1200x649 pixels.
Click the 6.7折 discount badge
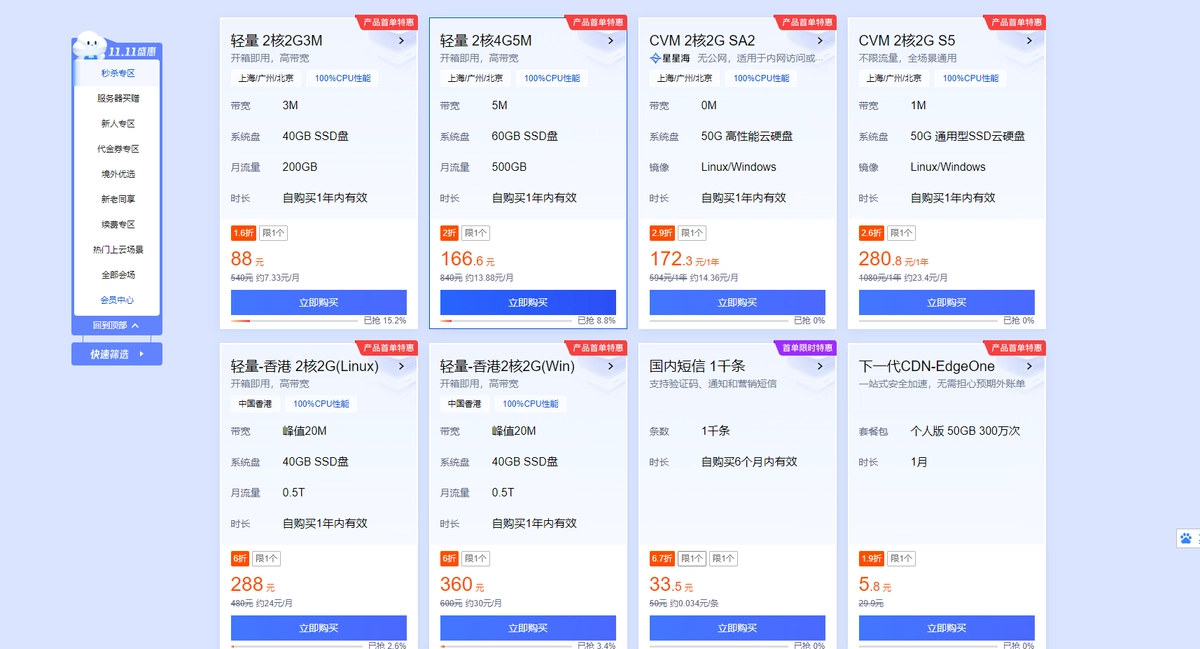(662, 559)
